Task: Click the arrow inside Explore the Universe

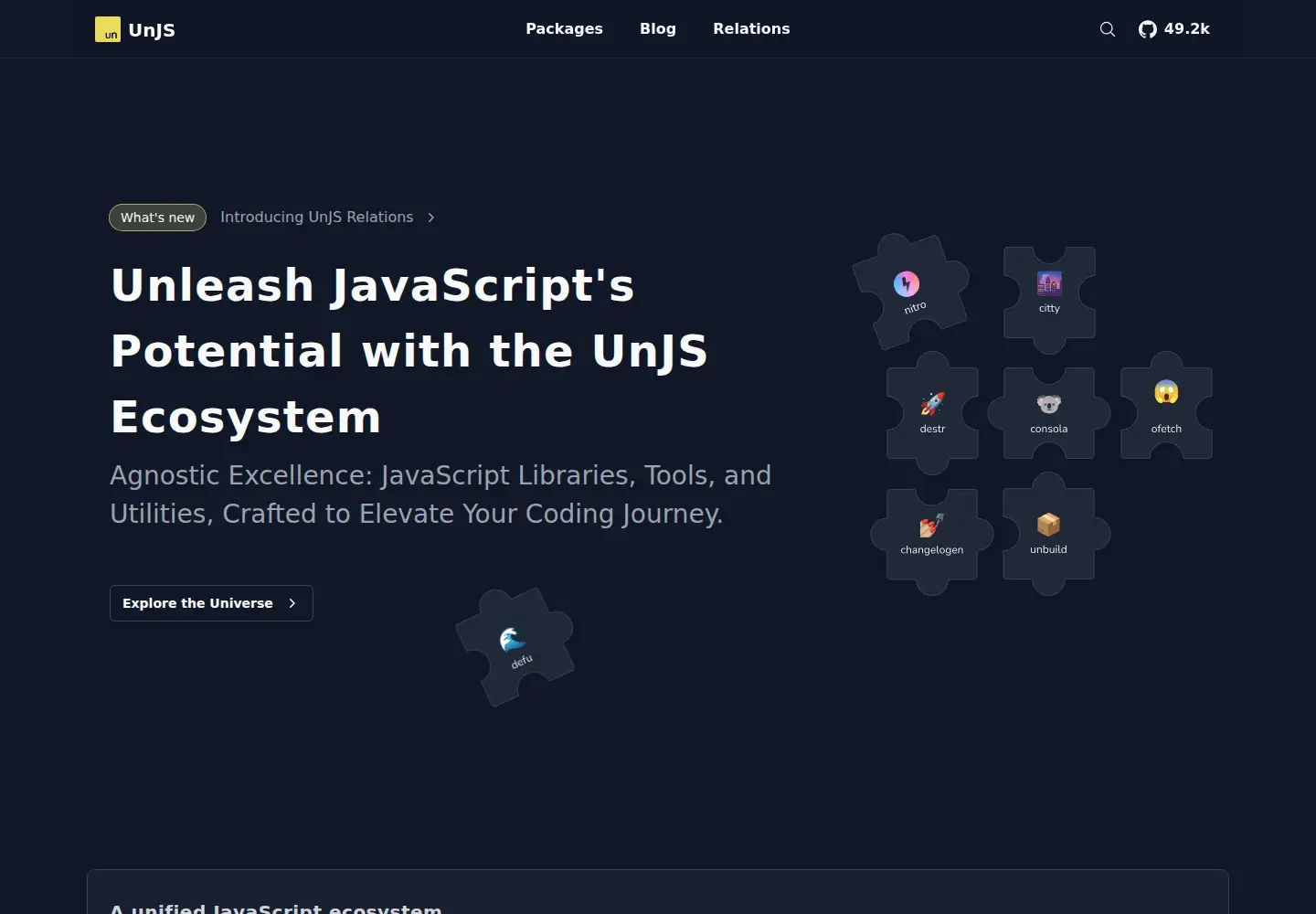Action: tap(292, 603)
